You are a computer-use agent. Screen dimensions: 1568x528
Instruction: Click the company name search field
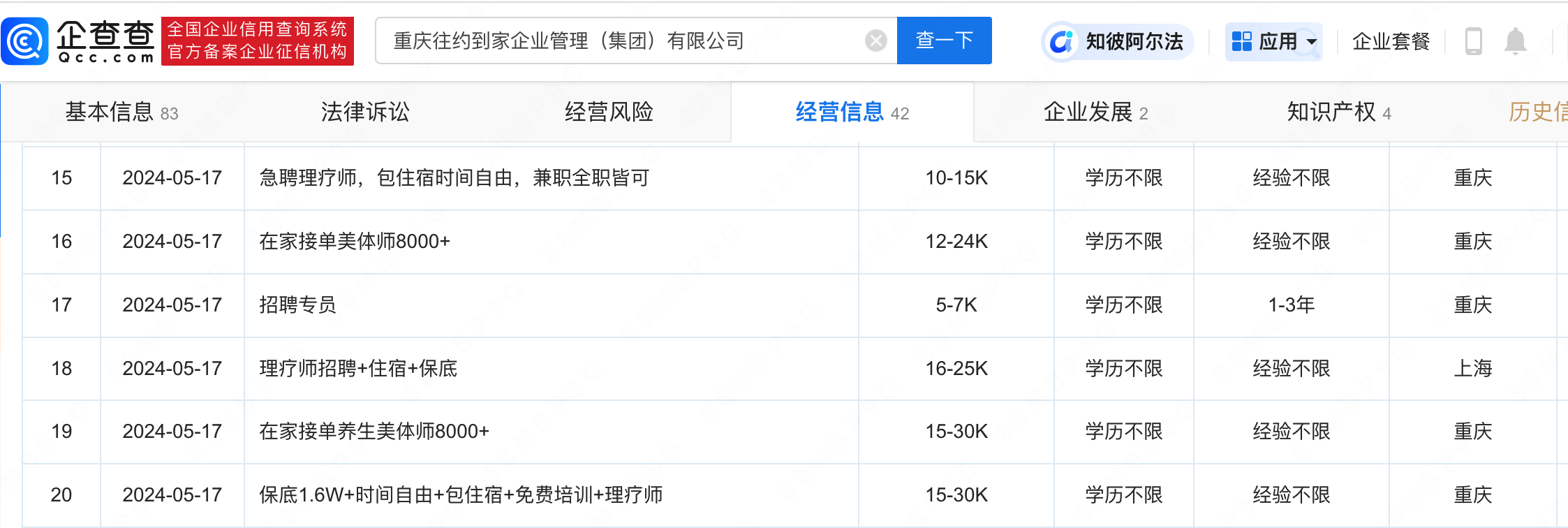621,41
